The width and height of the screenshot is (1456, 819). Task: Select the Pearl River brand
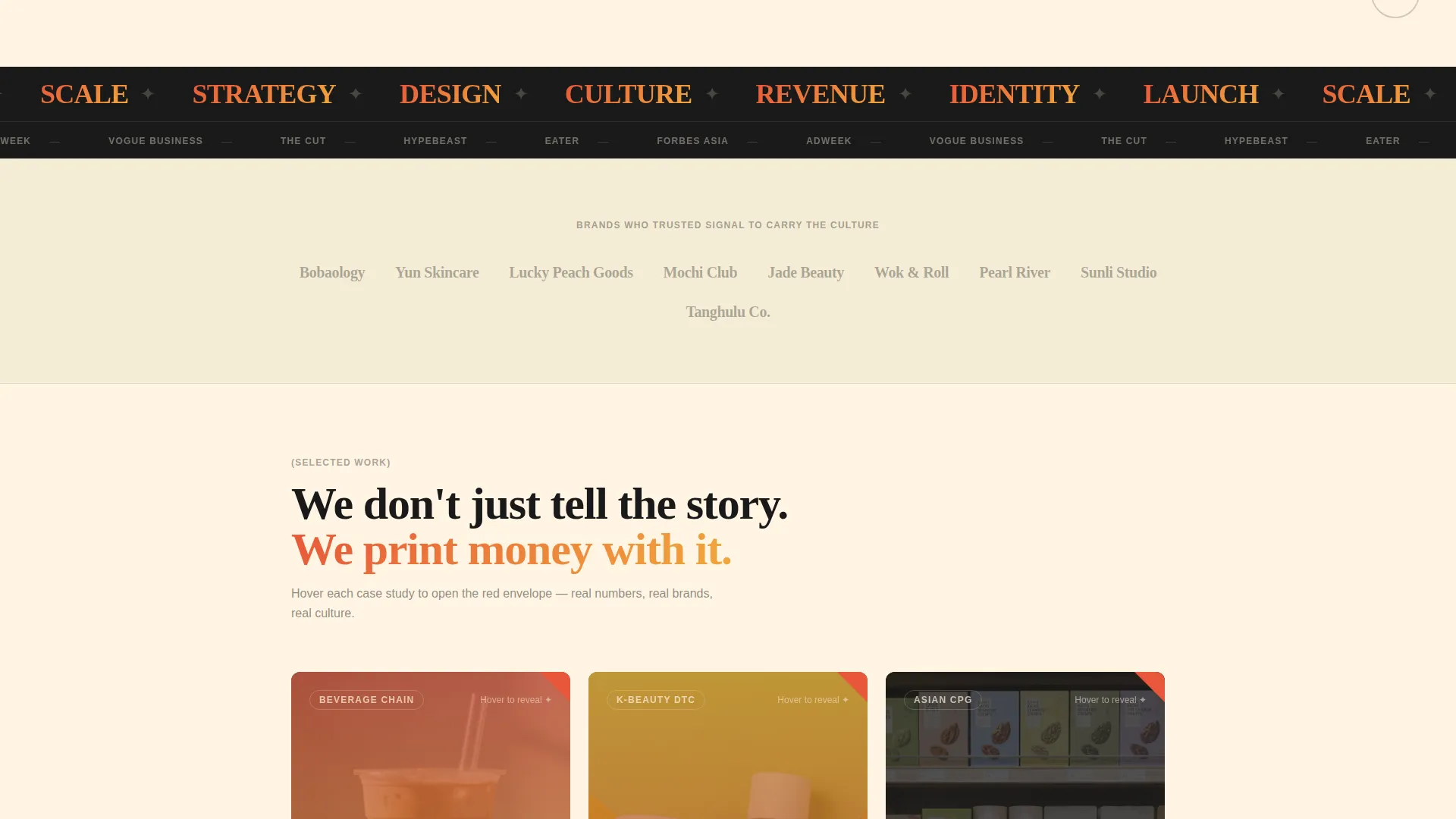[1015, 272]
